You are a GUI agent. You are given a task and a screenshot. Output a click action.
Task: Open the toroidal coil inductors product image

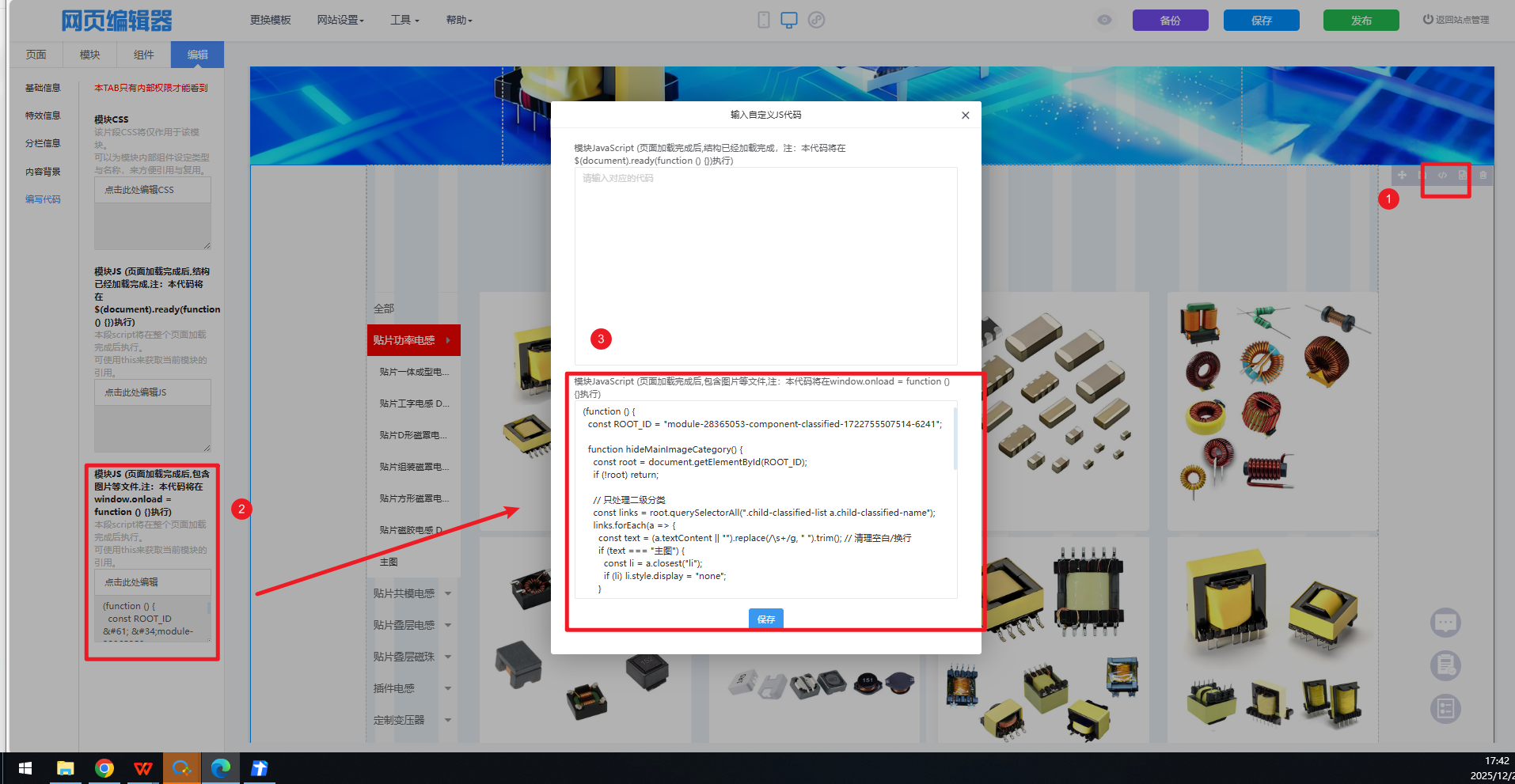tap(1273, 411)
